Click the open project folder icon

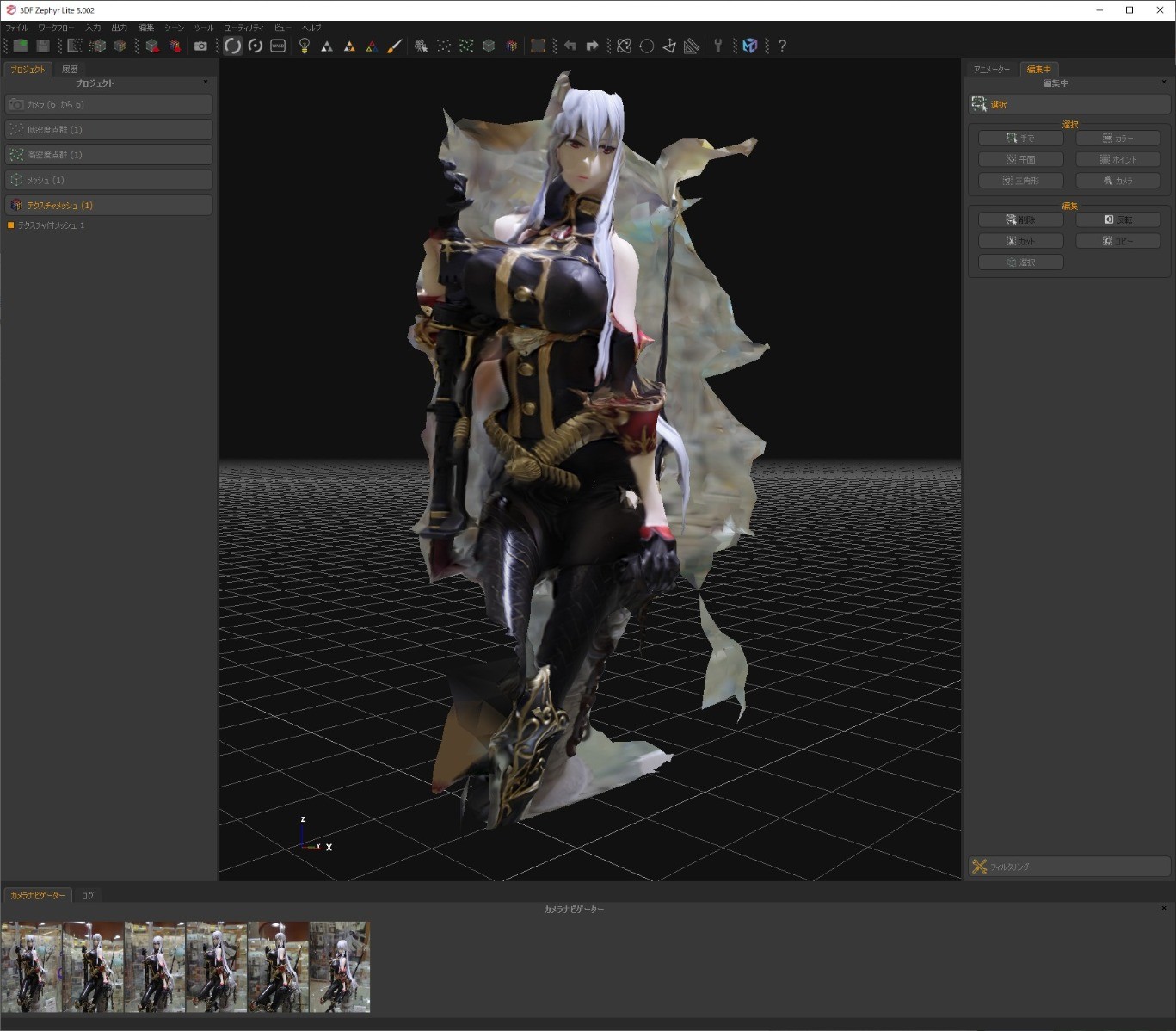21,46
